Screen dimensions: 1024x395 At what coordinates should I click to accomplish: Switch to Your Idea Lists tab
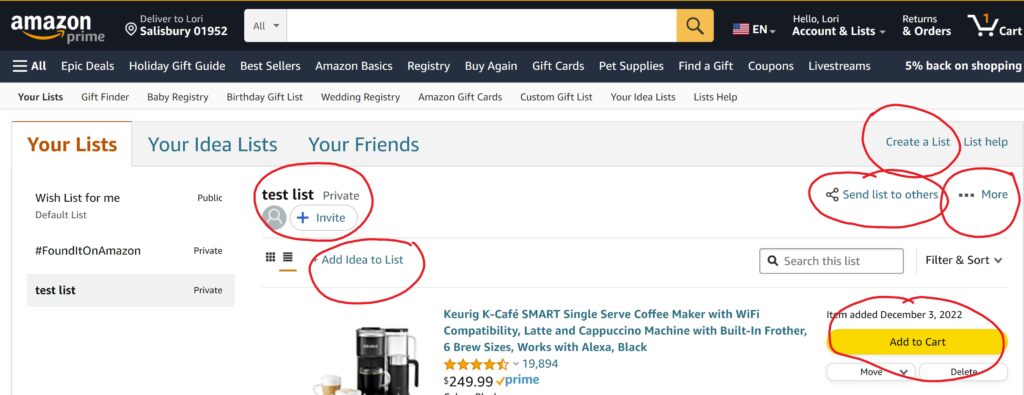(212, 144)
